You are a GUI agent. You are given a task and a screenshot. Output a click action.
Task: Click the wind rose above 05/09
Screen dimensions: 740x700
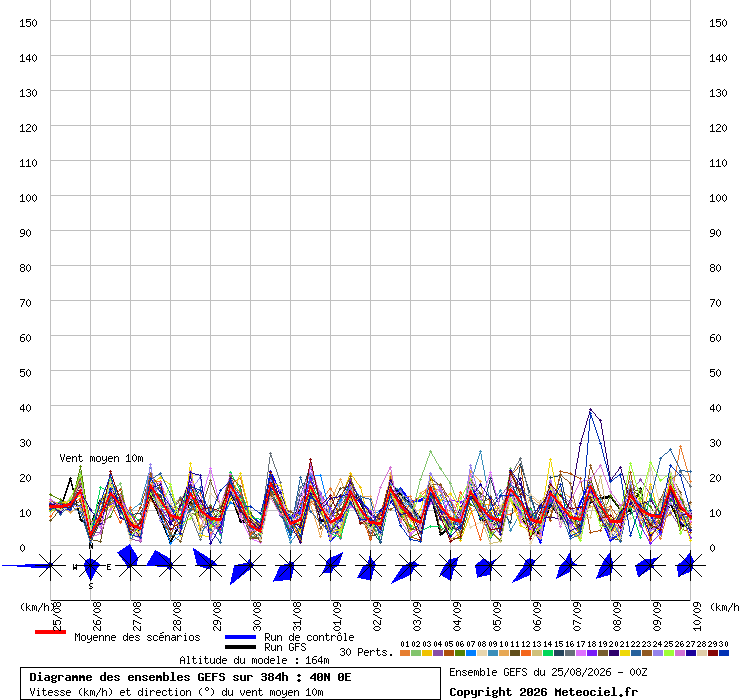490,565
